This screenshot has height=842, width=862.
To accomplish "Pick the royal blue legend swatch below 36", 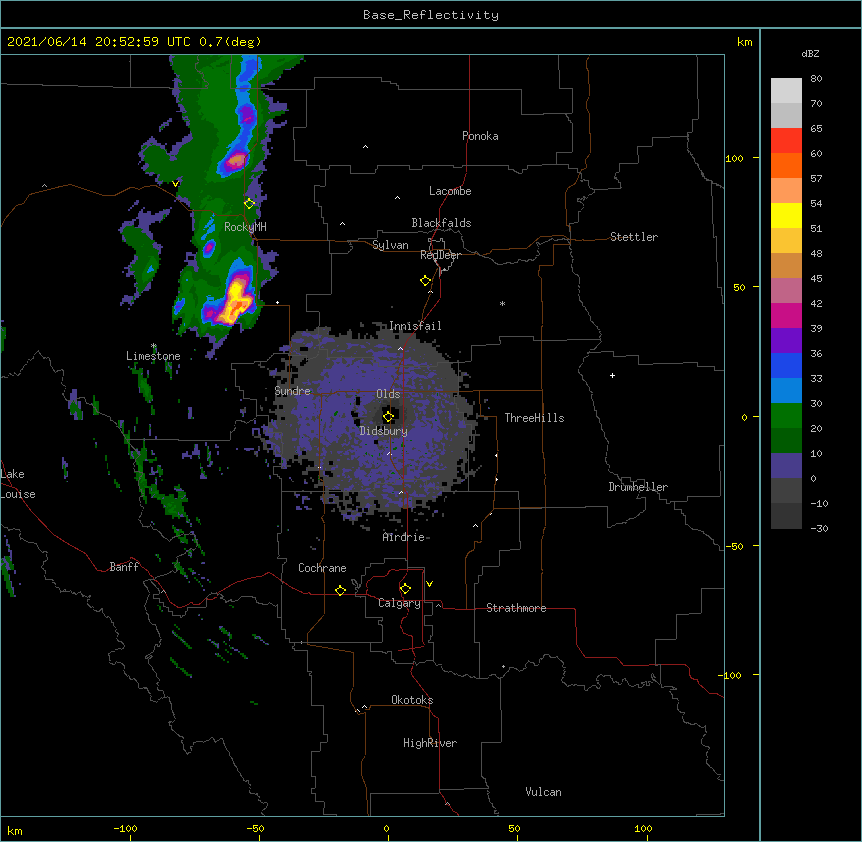I will point(786,365).
